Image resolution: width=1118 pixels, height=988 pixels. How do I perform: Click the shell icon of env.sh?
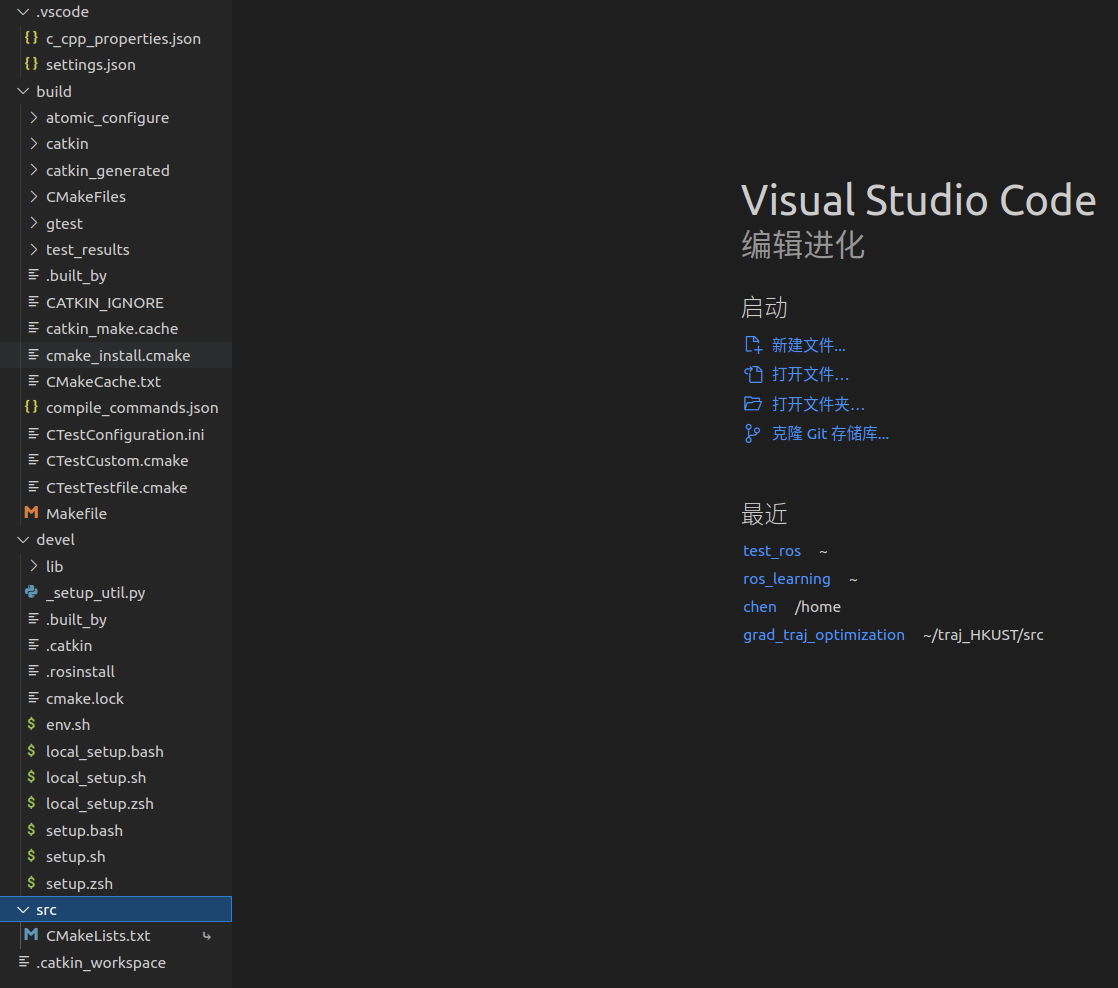(31, 724)
